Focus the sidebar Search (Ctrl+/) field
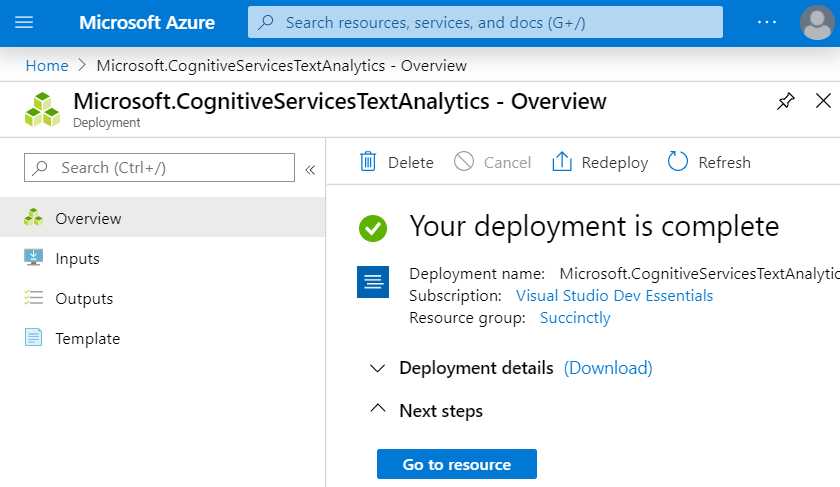 [159, 168]
